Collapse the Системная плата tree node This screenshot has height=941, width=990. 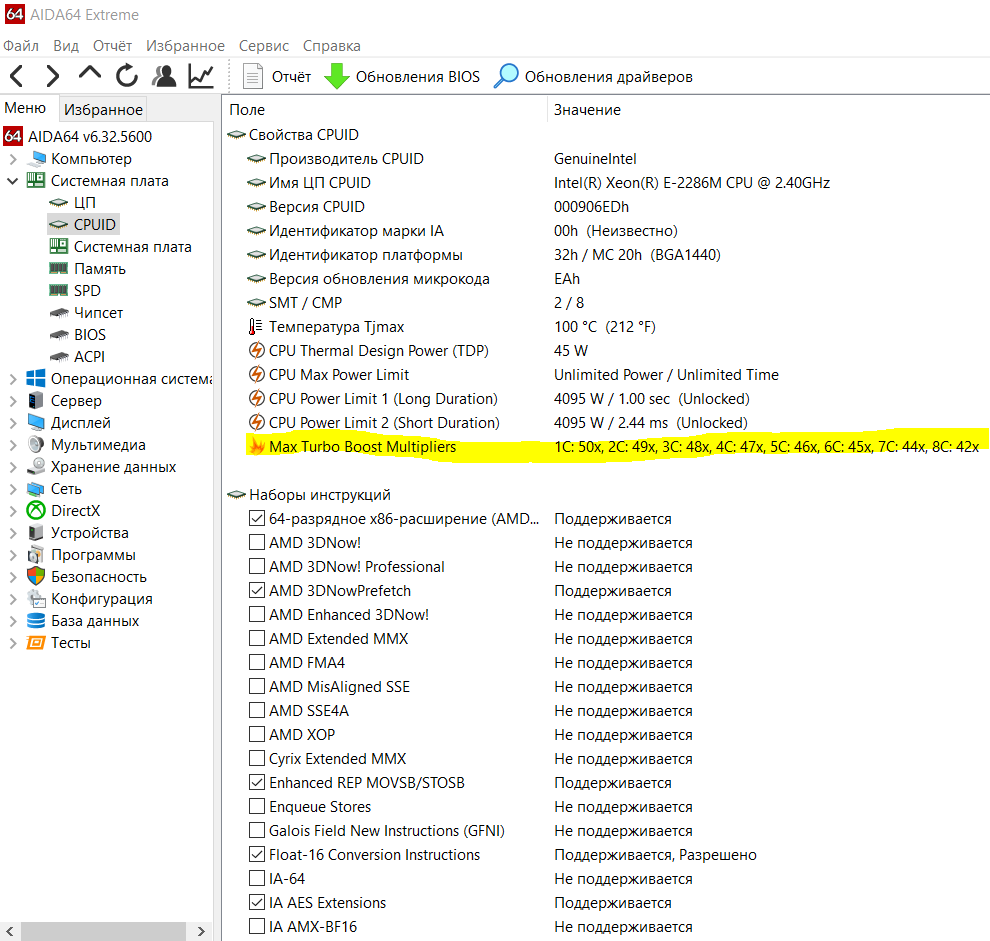(13, 181)
